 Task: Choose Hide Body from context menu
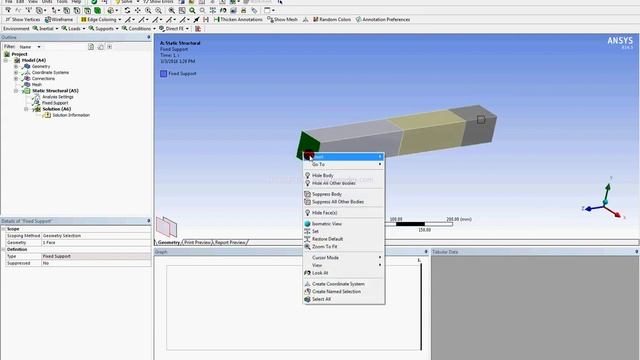pos(344,176)
